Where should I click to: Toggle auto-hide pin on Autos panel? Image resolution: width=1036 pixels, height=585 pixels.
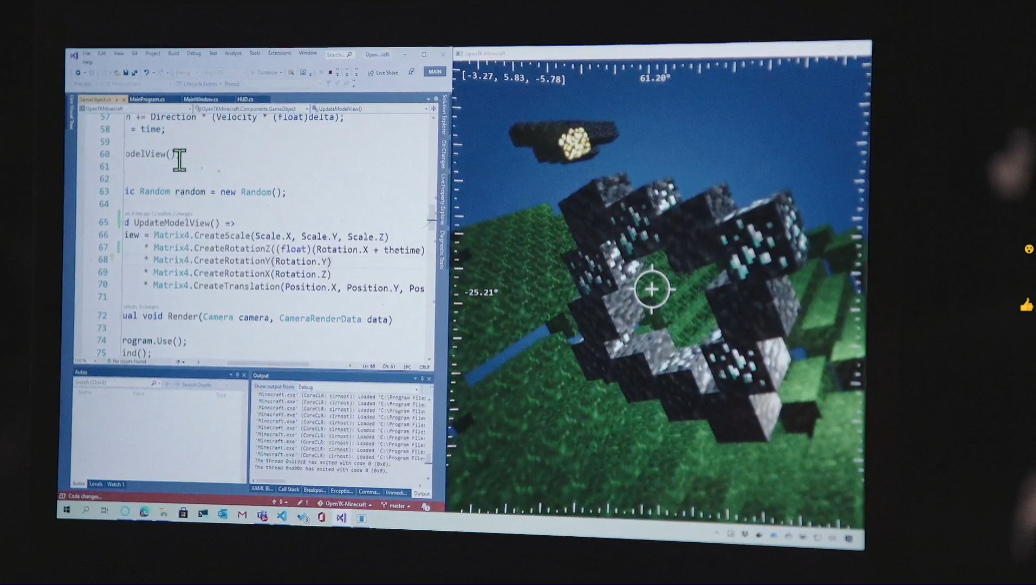point(237,375)
